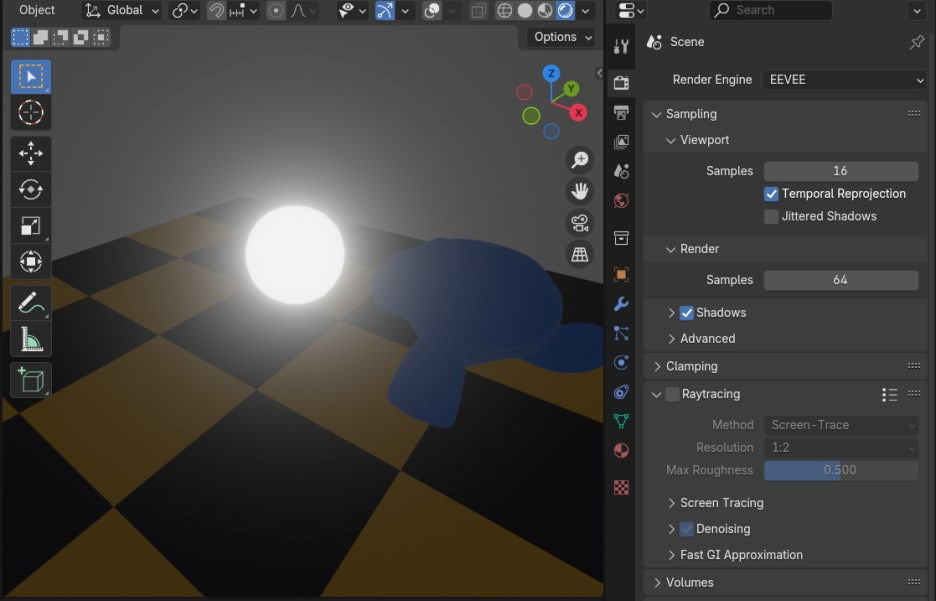Open the Options dropdown

pyautogui.click(x=561, y=37)
